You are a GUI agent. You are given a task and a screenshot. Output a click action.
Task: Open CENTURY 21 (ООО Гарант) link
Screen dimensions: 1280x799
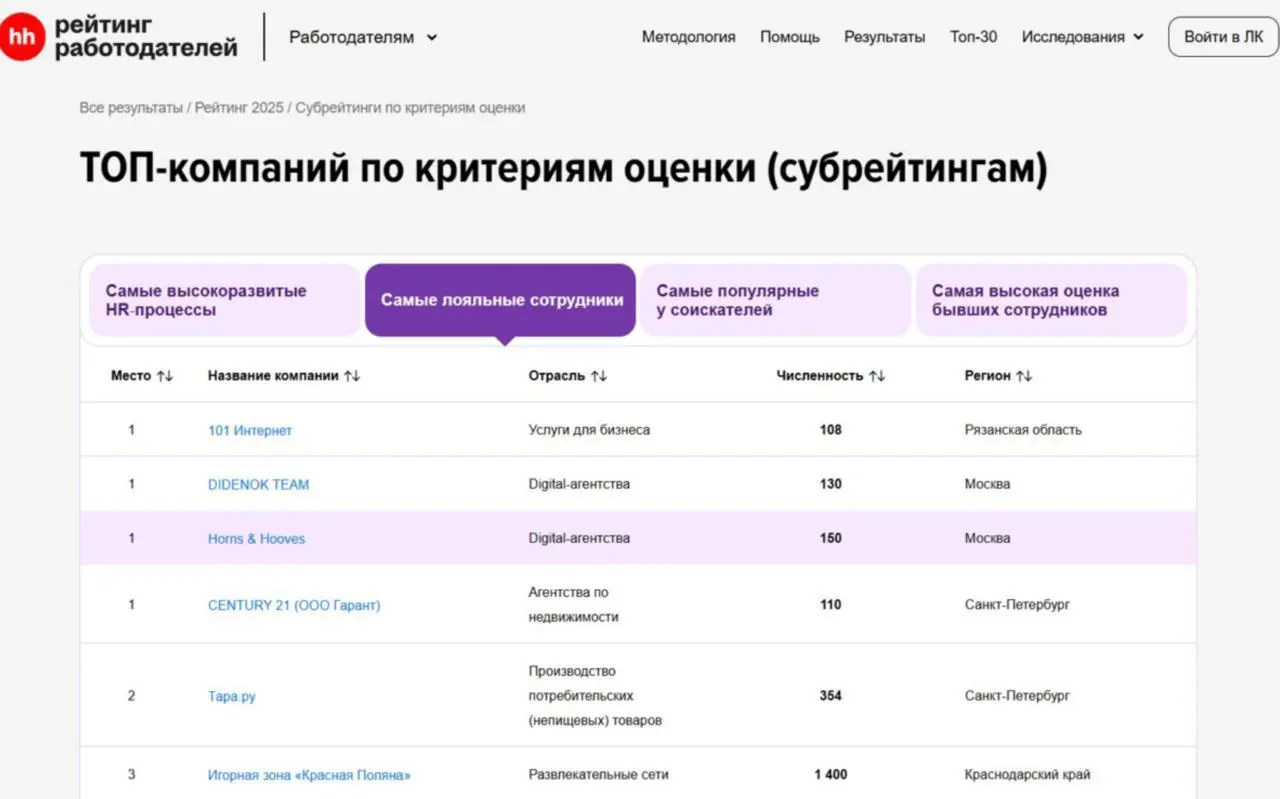point(294,605)
